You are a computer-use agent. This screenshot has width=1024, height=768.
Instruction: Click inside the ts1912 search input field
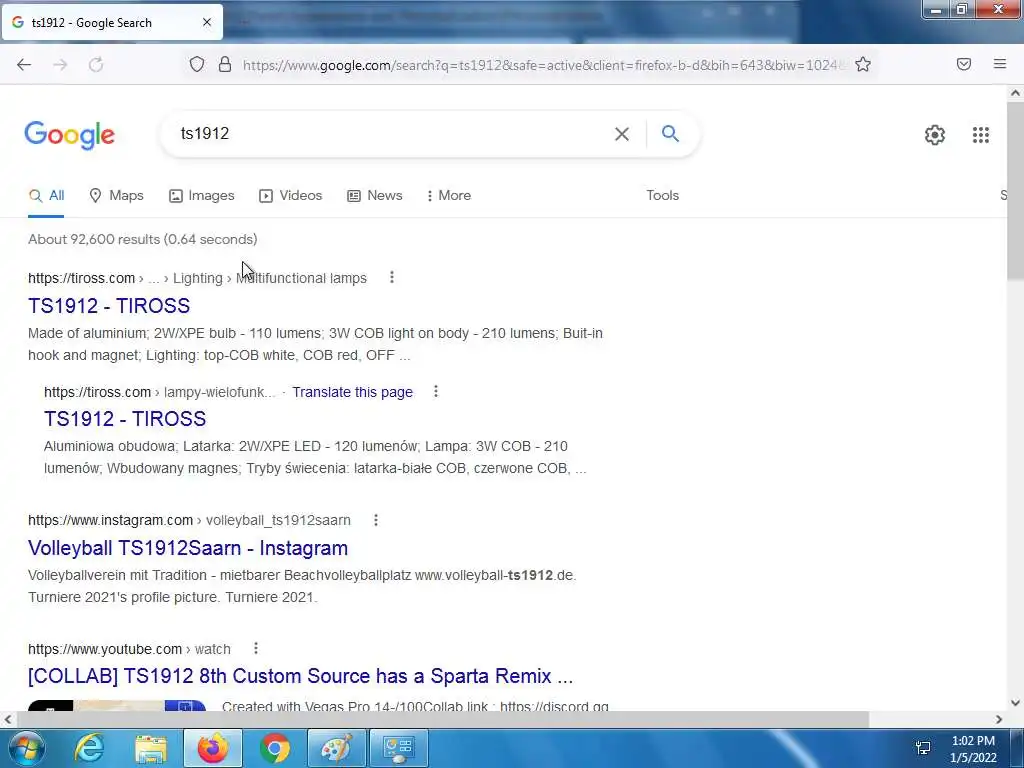pos(392,134)
